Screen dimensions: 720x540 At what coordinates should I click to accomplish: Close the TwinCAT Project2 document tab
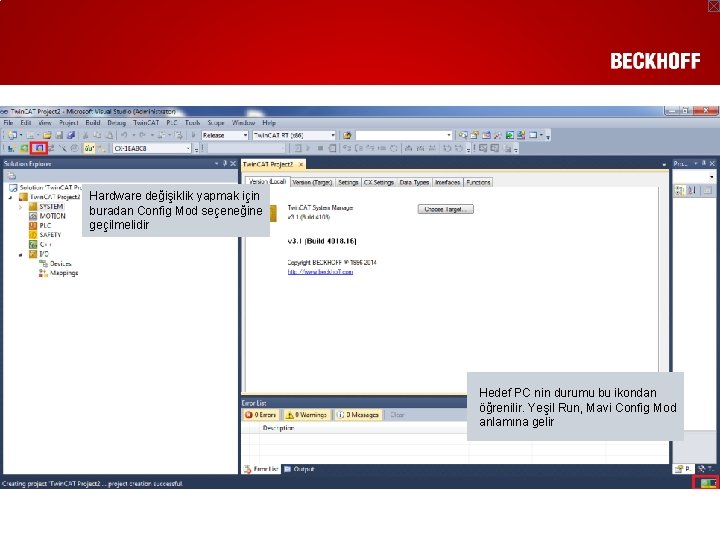(301, 164)
